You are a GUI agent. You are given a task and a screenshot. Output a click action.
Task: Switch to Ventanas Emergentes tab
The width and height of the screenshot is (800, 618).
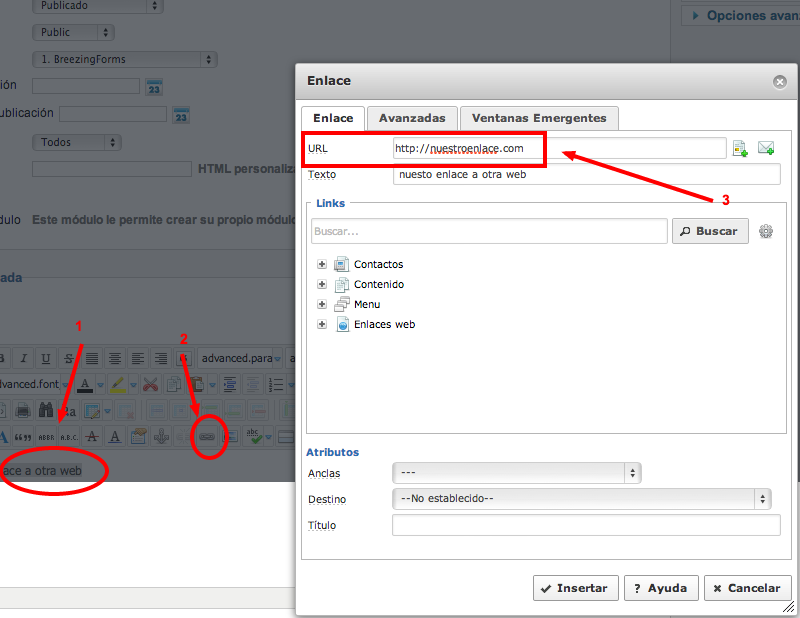(x=539, y=118)
